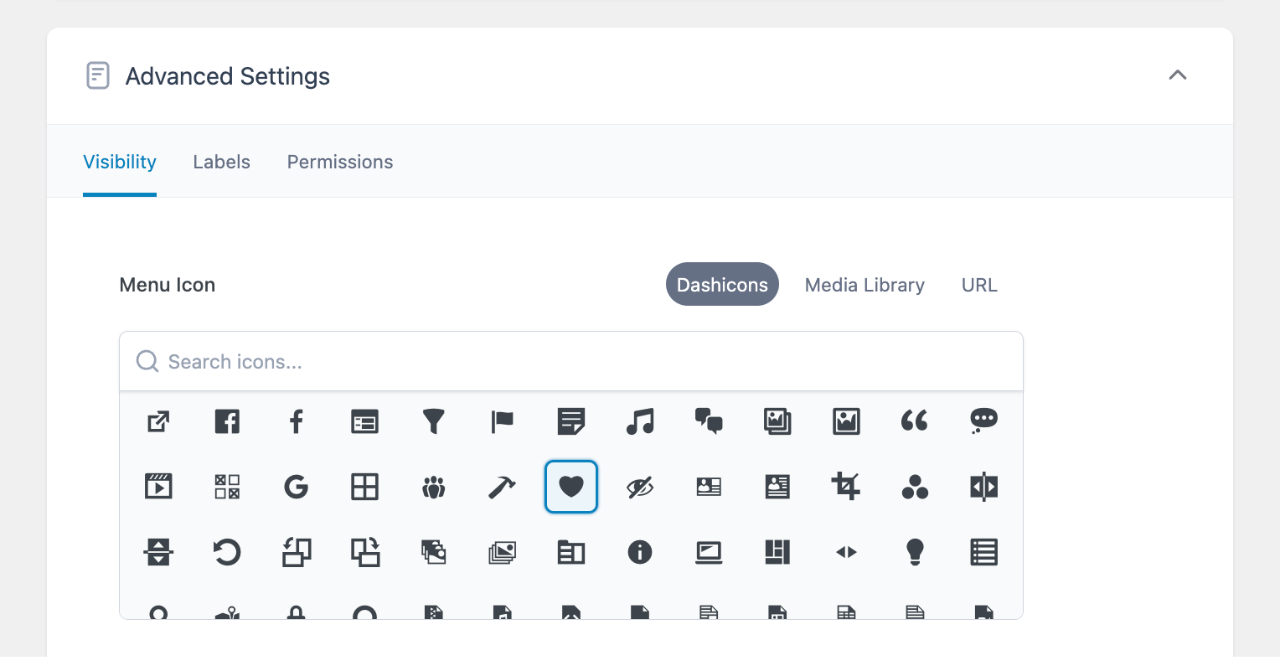This screenshot has height=657, width=1280.
Task: Click the selected heart icon
Action: coord(571,487)
